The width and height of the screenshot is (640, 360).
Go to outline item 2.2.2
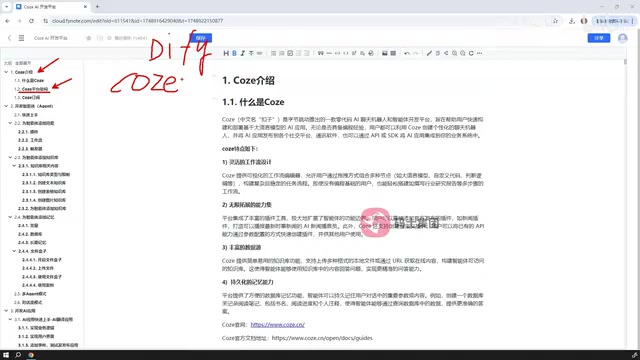point(30,140)
